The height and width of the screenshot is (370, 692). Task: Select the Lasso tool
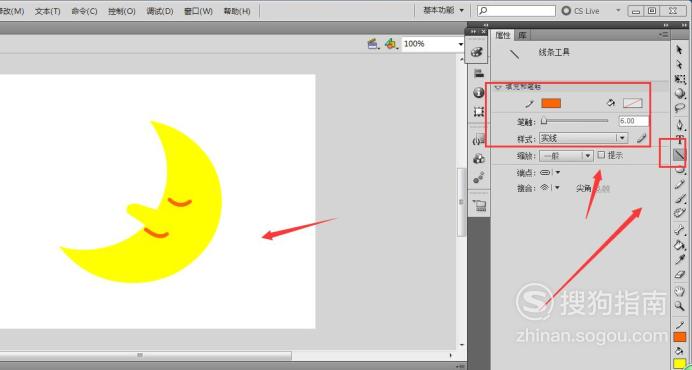[x=680, y=108]
